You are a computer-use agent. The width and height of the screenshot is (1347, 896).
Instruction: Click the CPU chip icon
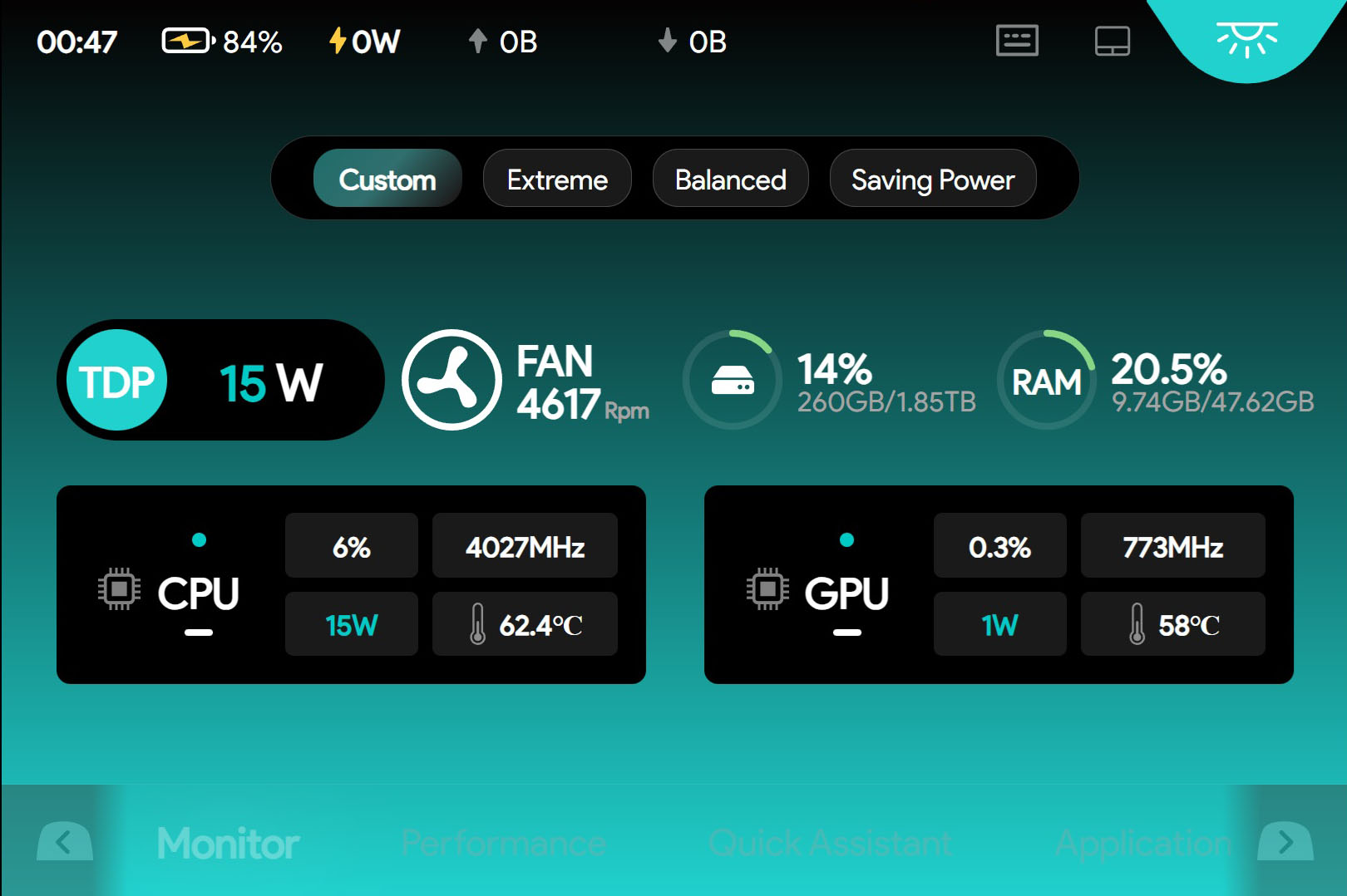click(119, 589)
